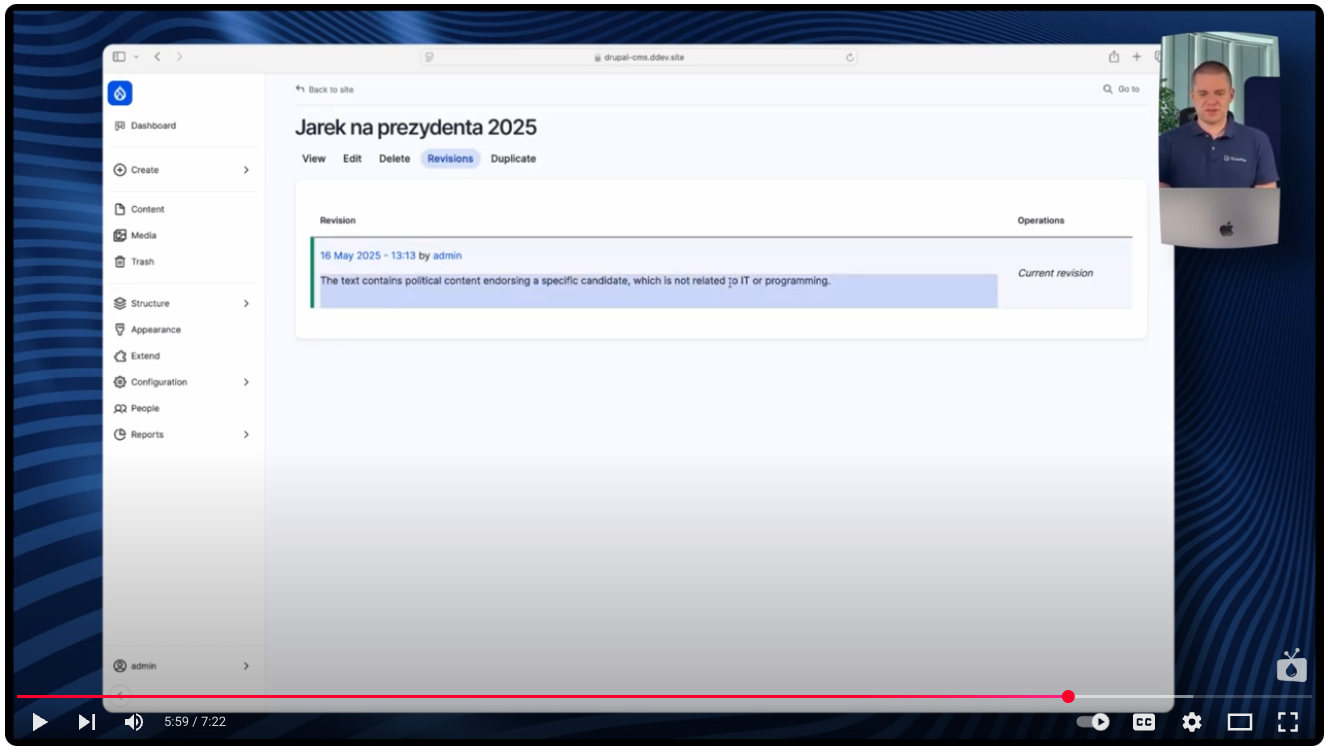Skip to the next video

point(87,721)
